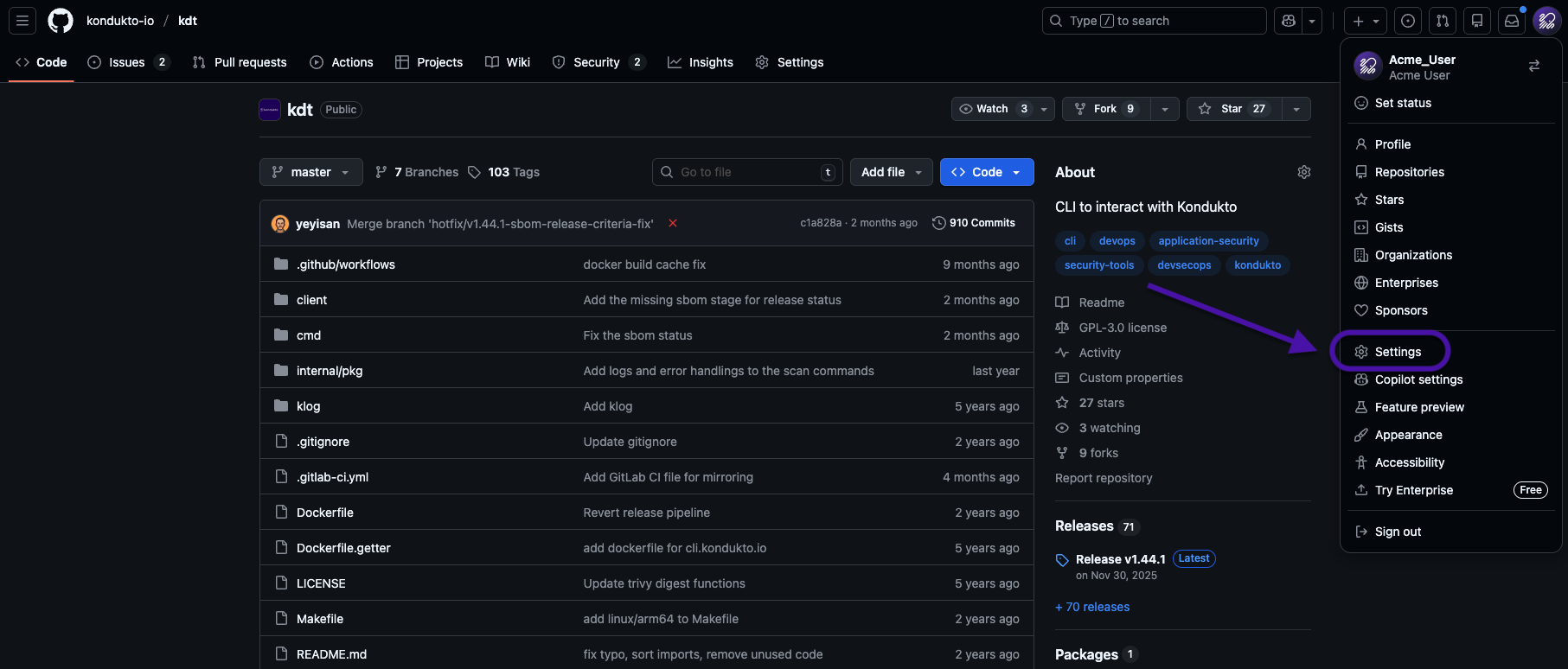Click the Type / to search box
This screenshot has height=669, width=1568.
coord(1154,21)
